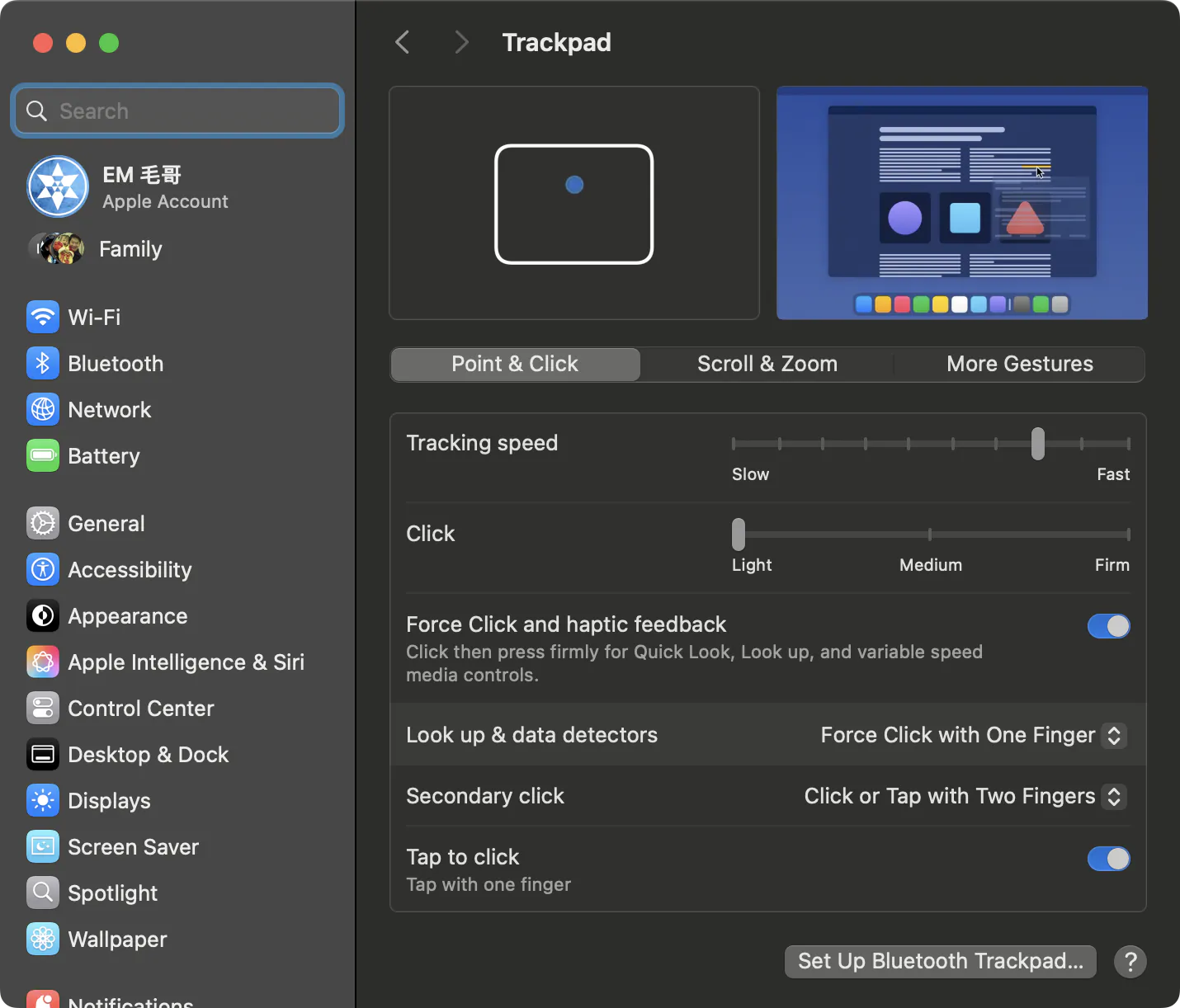Click the Wallpaper icon in sidebar

(x=43, y=939)
